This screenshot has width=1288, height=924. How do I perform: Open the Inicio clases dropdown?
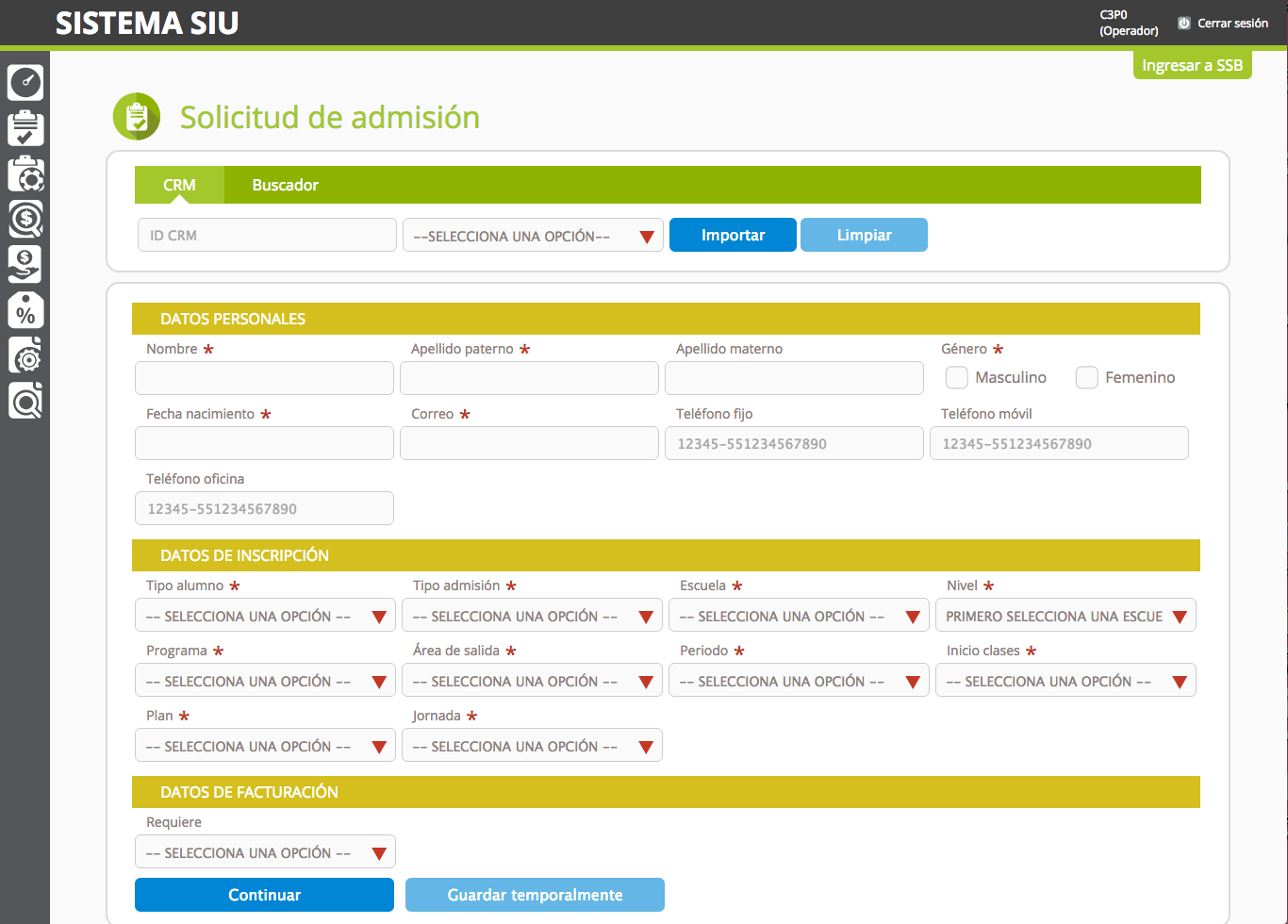pos(1065,681)
